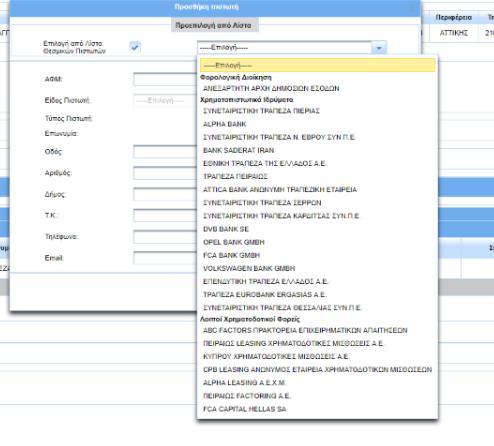Image resolution: width=494 pixels, height=446 pixels.
Task: Choose ALPHA BANK from list
Action: 225,124
